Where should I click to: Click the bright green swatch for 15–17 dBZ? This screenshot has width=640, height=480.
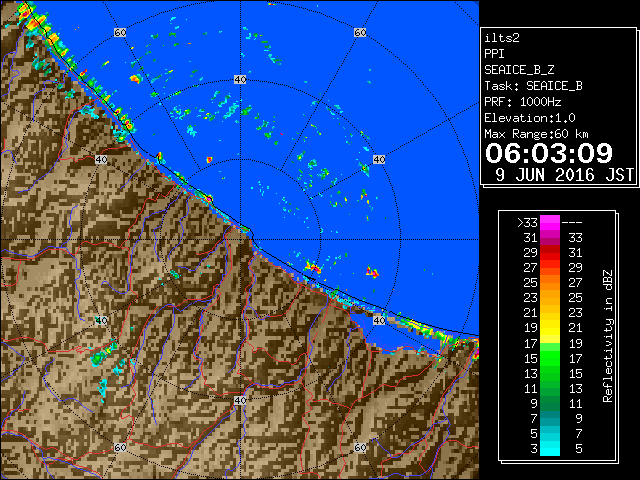[x=550, y=358]
